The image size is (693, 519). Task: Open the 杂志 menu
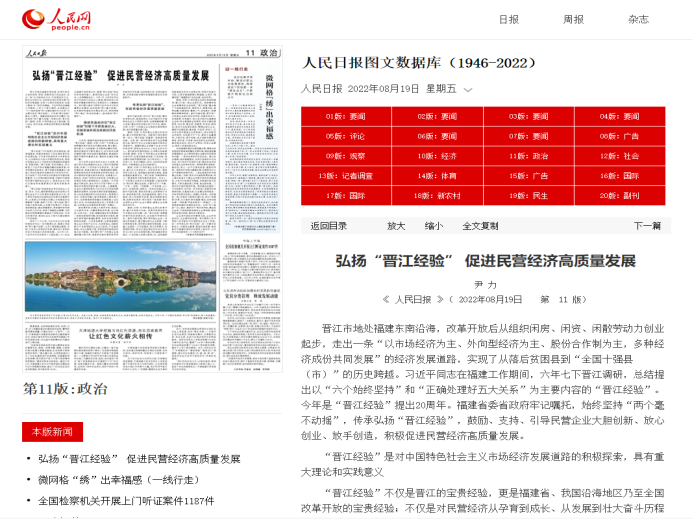click(638, 19)
